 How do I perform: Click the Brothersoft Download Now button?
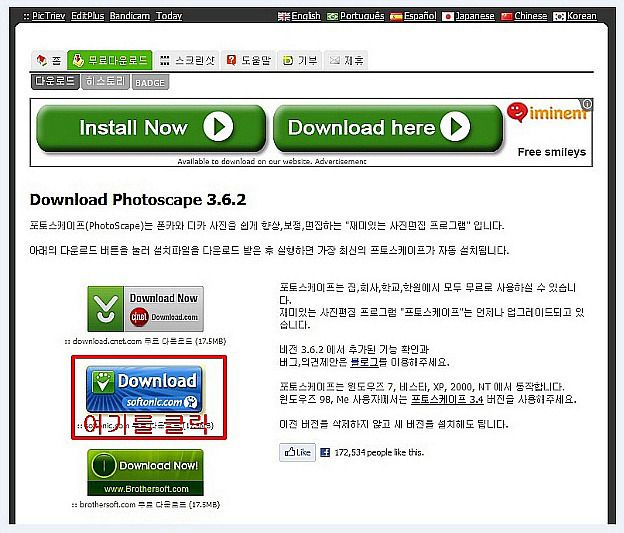point(145,472)
